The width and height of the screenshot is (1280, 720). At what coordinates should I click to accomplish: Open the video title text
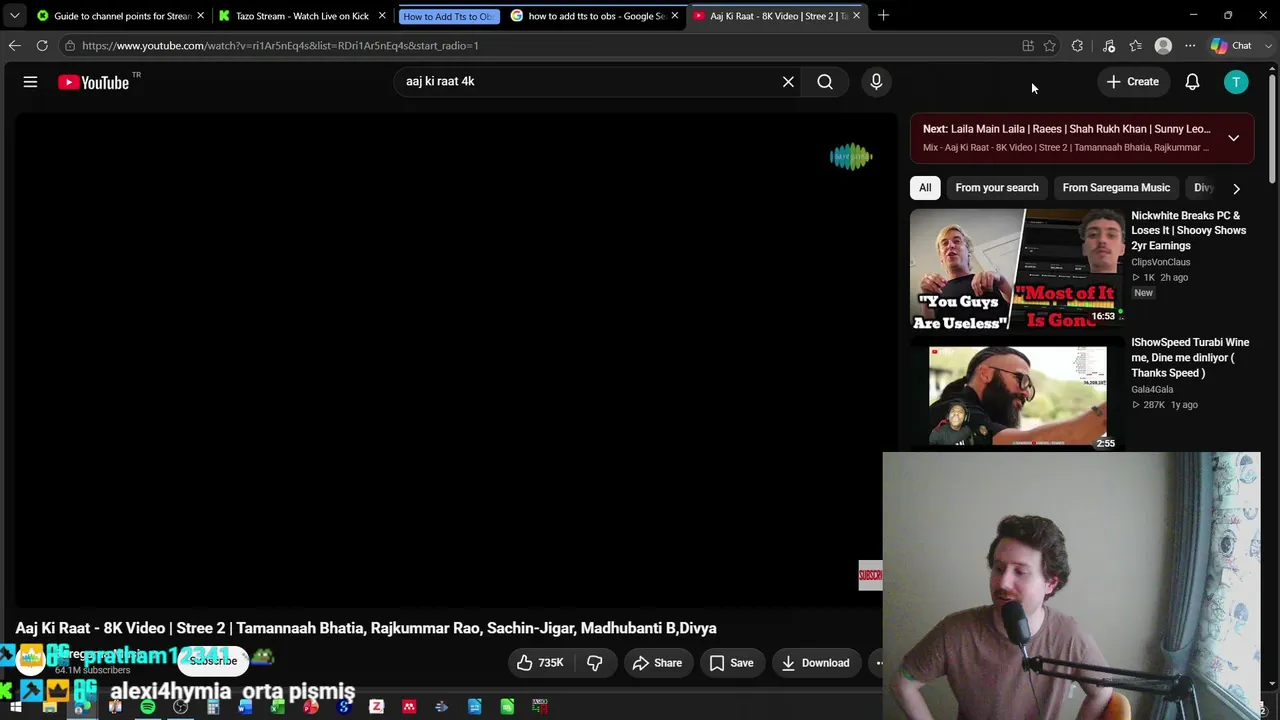[366, 628]
